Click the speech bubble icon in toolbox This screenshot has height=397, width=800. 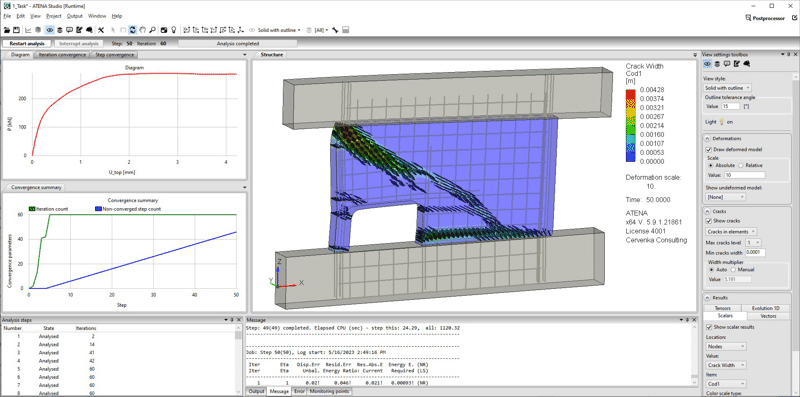[727, 64]
